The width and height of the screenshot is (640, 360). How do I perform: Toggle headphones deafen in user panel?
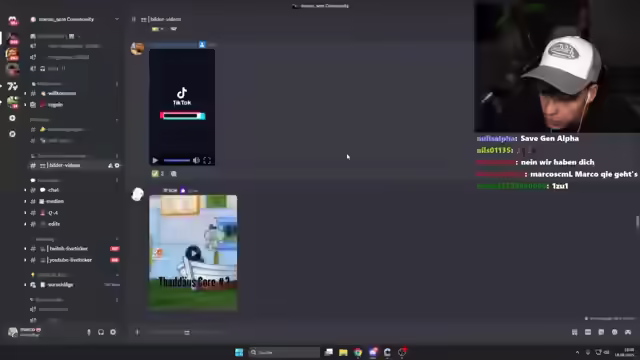[101, 332]
